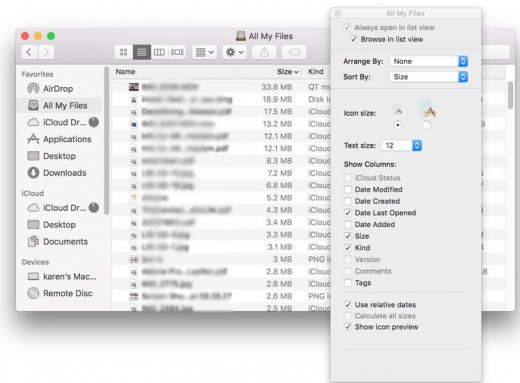Toggle Browse in list view checkbox
Viewport: 520px width, 383px height.
354,39
